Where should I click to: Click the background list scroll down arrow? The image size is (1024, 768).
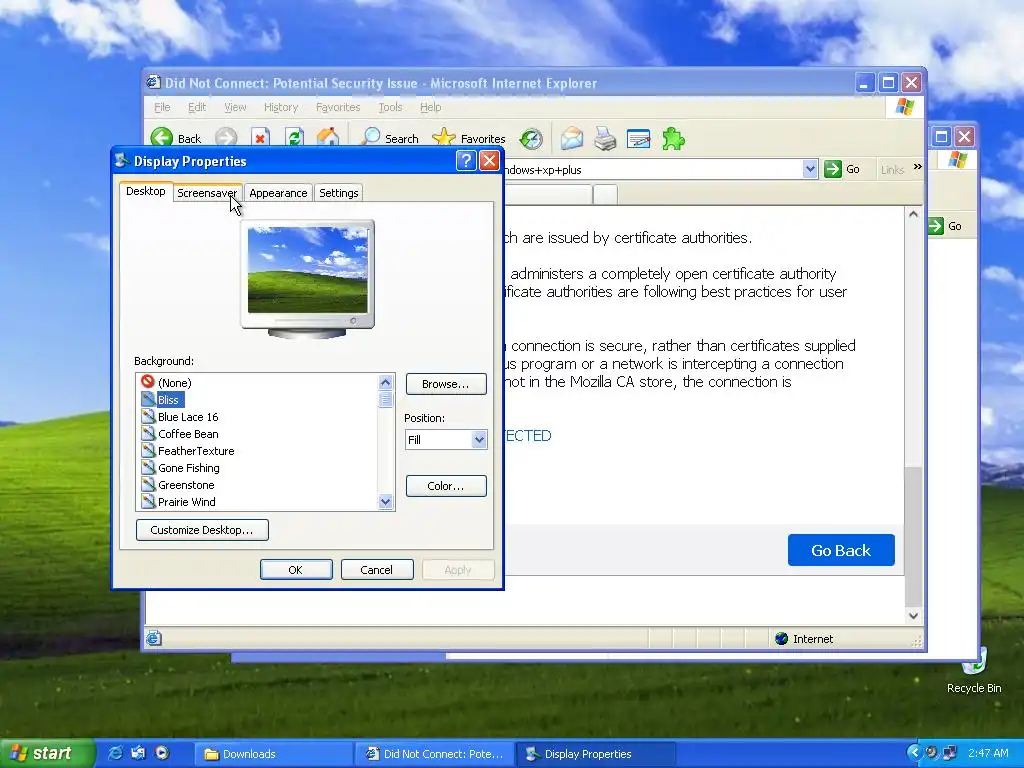(385, 502)
